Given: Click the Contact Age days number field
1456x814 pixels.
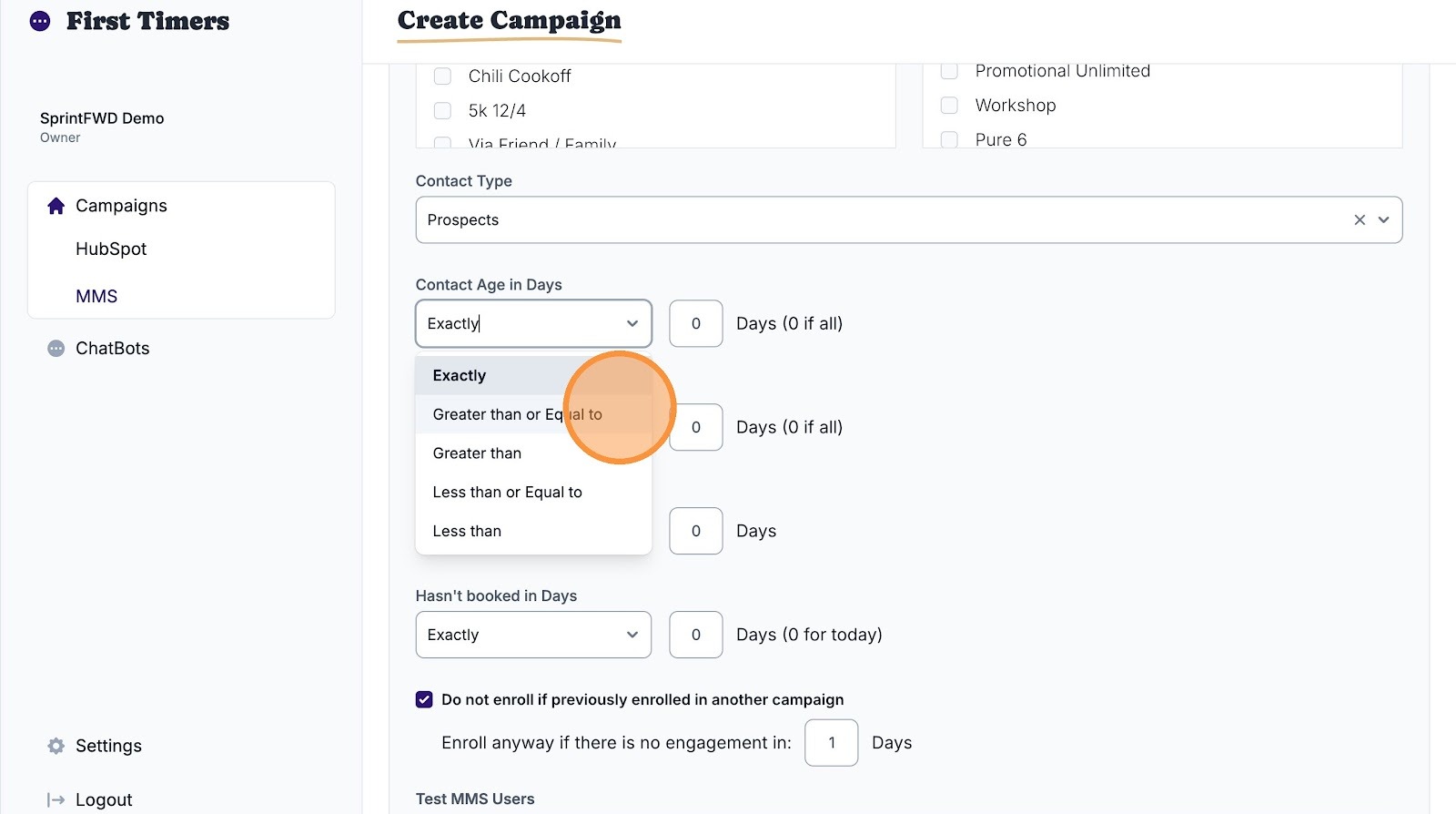Looking at the screenshot, I should pyautogui.click(x=696, y=324).
